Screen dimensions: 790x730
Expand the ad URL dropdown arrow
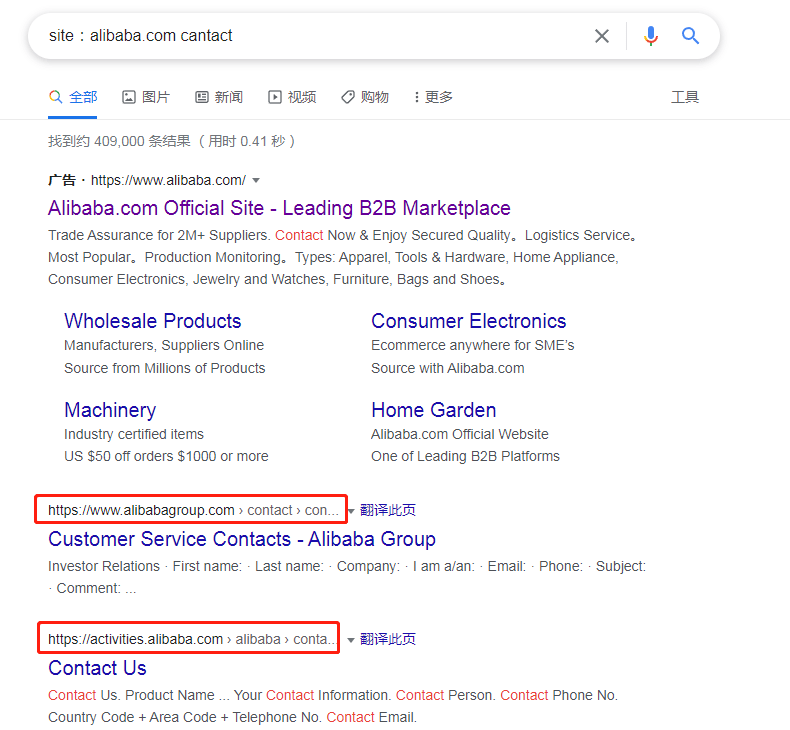256,180
